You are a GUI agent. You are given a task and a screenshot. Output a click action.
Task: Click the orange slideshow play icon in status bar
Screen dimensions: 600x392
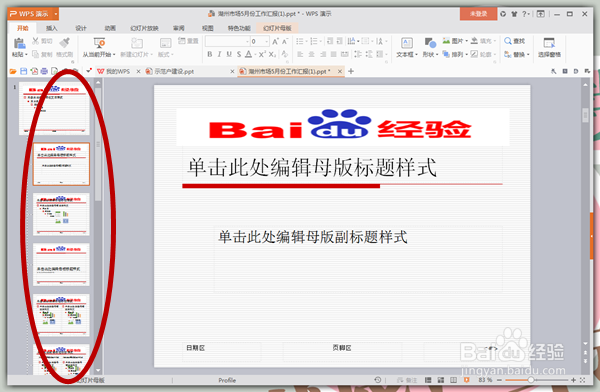(466, 380)
